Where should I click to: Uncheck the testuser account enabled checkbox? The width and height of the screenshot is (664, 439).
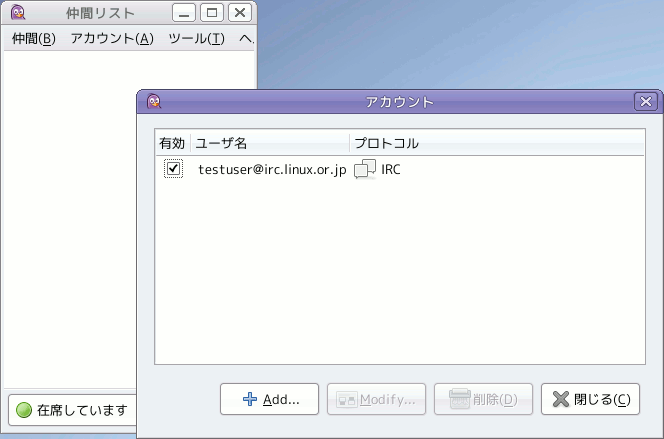click(x=173, y=168)
